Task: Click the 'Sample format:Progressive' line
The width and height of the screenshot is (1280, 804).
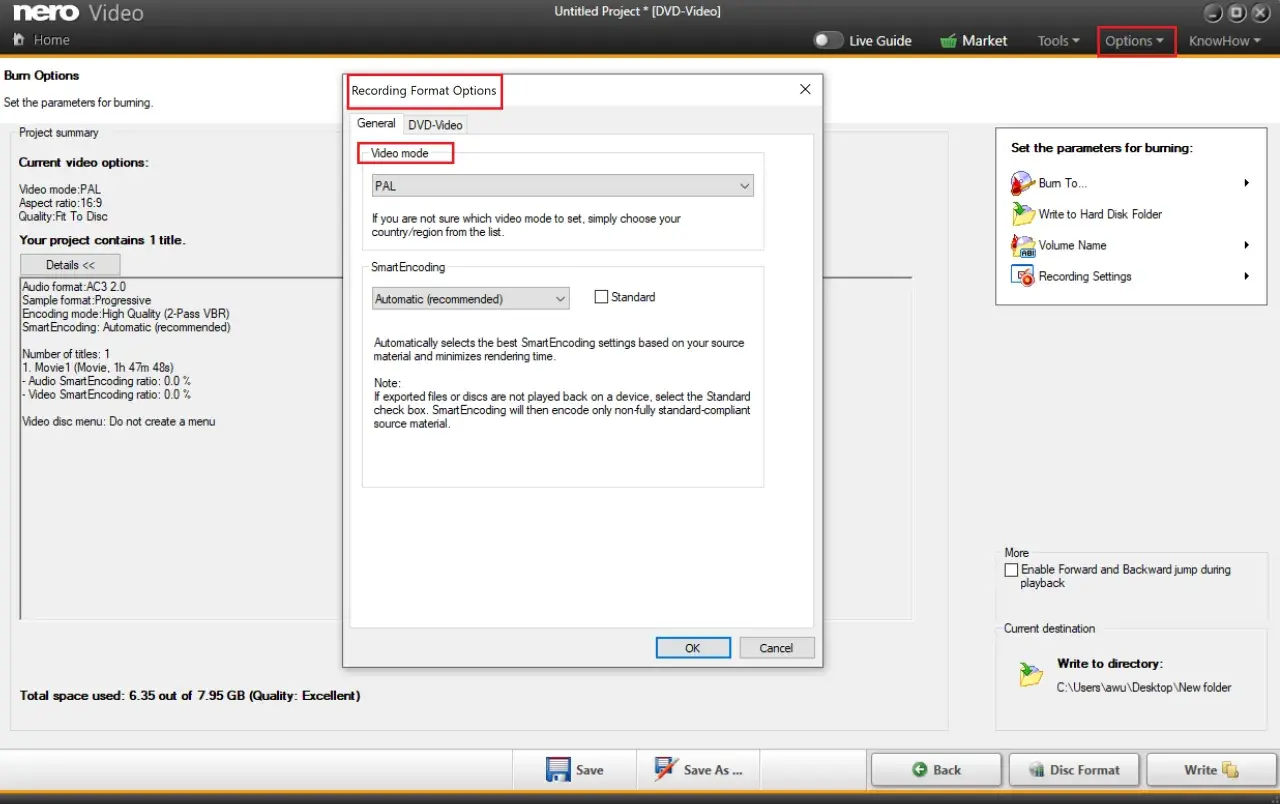Action: pyautogui.click(x=87, y=300)
